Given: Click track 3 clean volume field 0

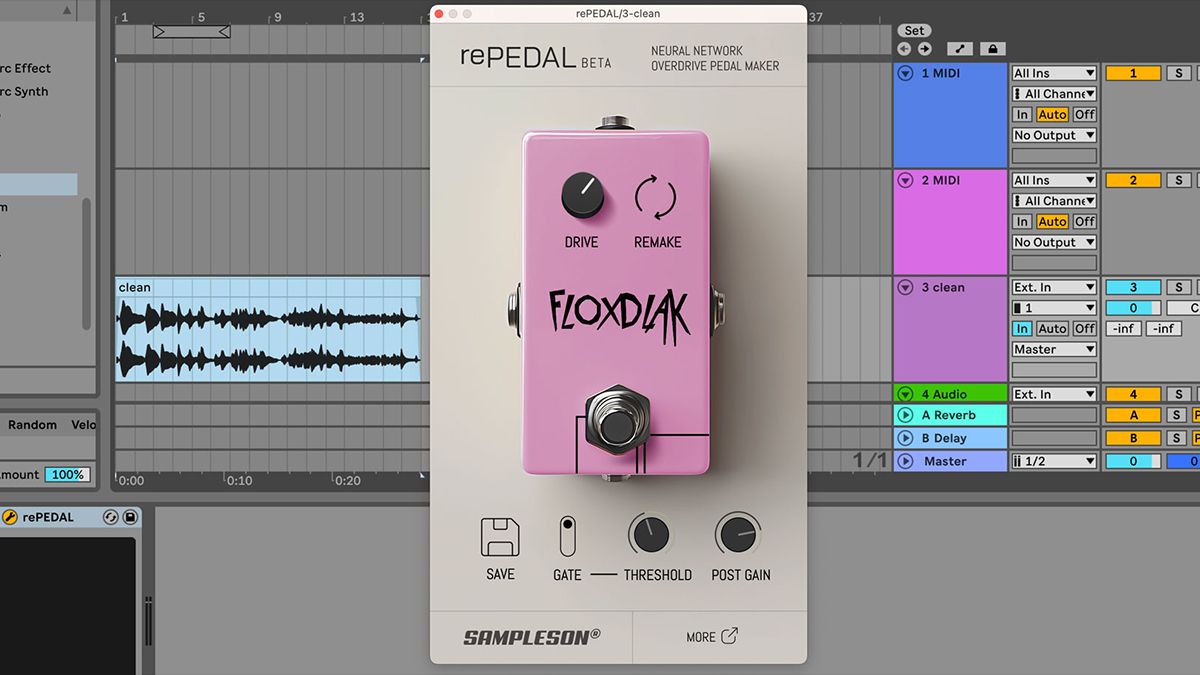Looking at the screenshot, I should [x=1133, y=308].
